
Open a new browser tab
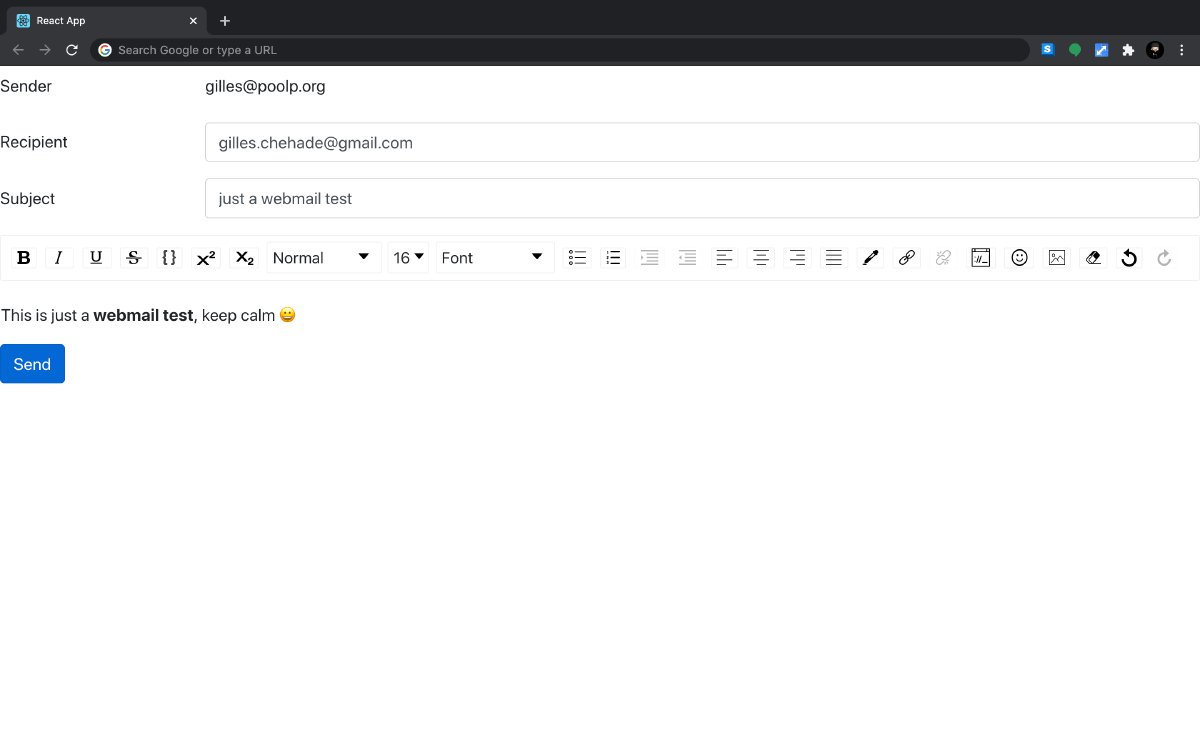[x=225, y=21]
